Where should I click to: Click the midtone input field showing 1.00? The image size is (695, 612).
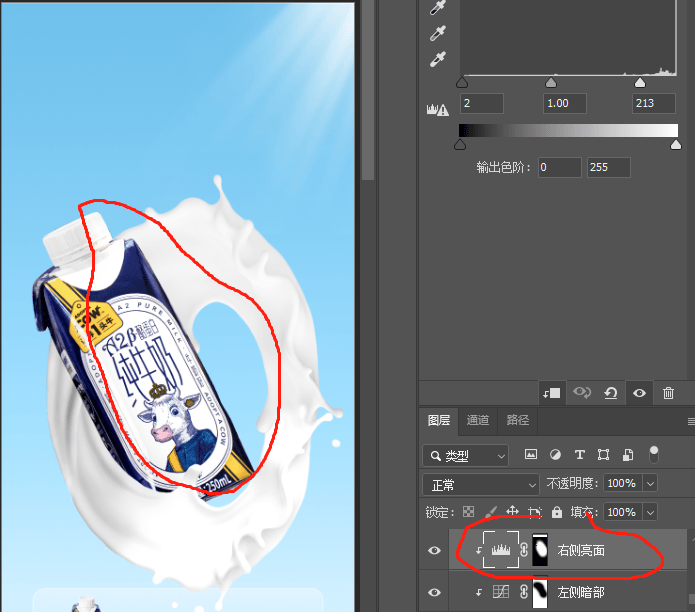(x=565, y=103)
